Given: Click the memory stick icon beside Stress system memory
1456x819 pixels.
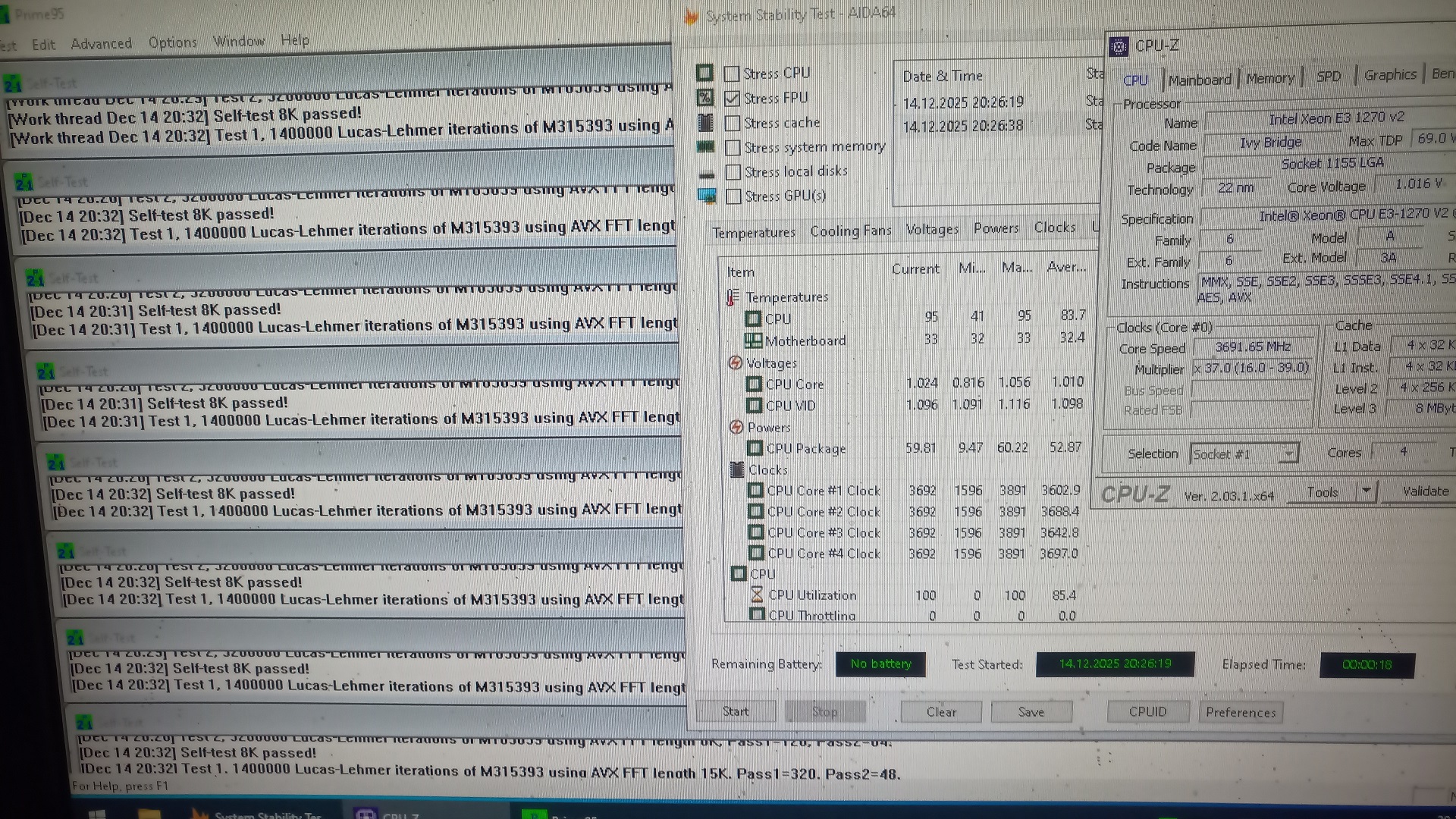Looking at the screenshot, I should (705, 146).
